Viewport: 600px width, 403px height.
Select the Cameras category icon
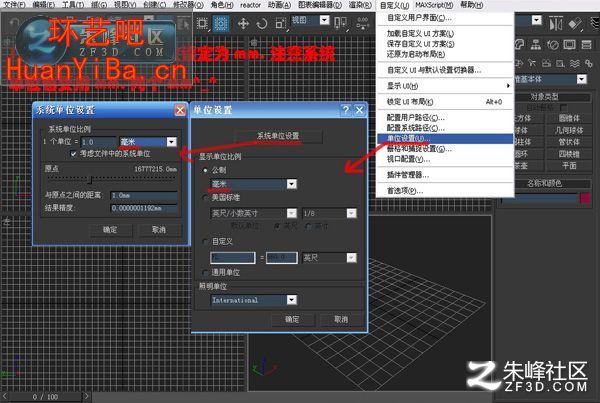(546, 63)
